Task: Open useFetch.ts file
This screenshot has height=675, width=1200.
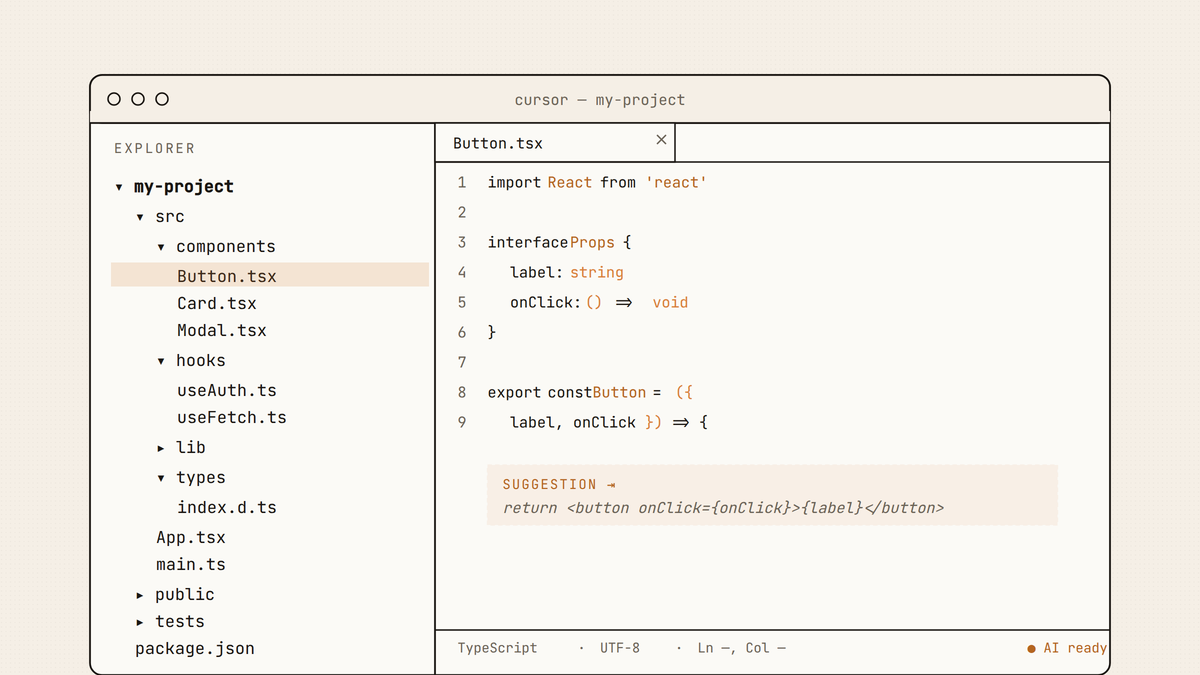Action: point(232,417)
